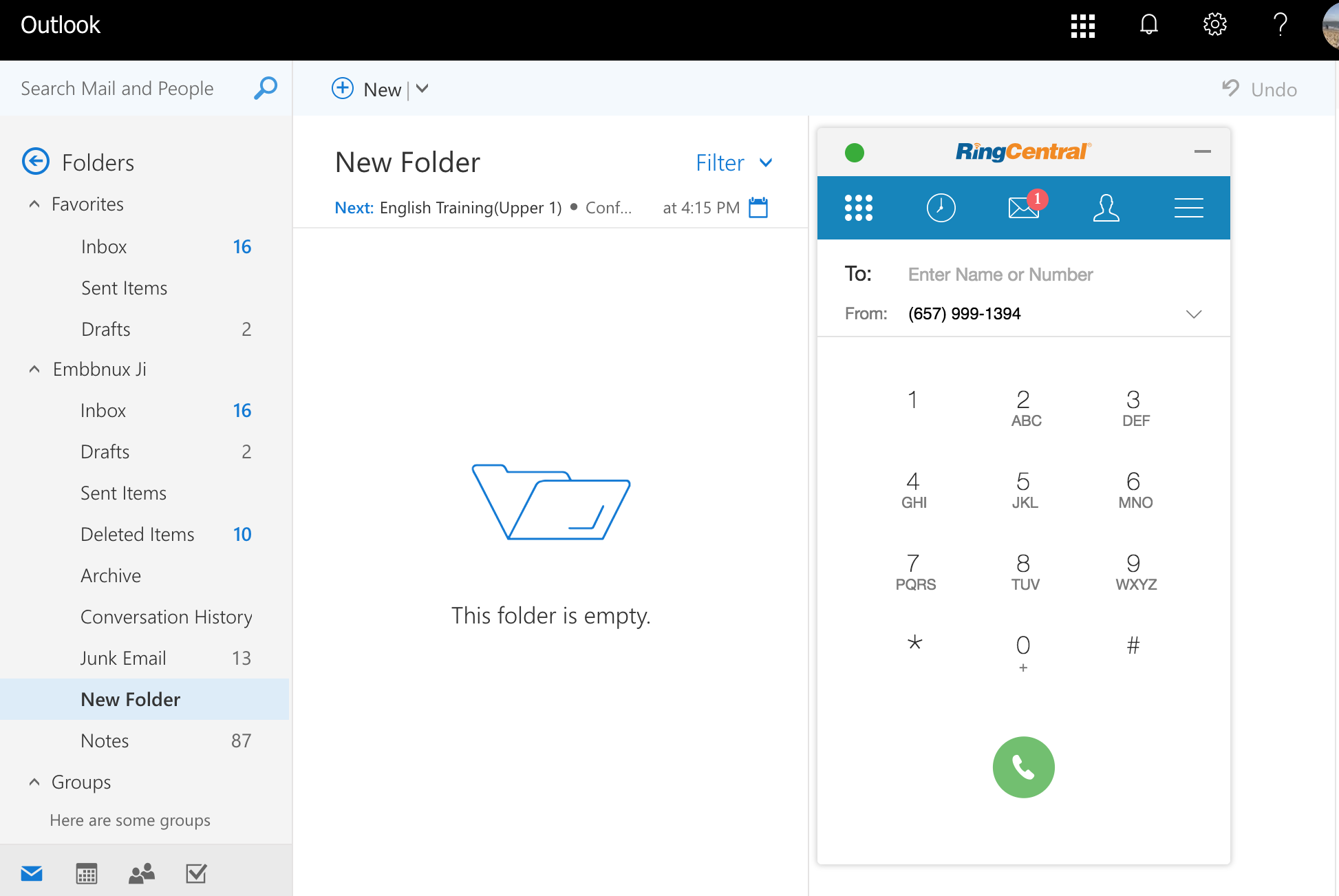Screen dimensions: 1339x896
Task: Open the New item dropdown arrow
Action: coord(422,89)
